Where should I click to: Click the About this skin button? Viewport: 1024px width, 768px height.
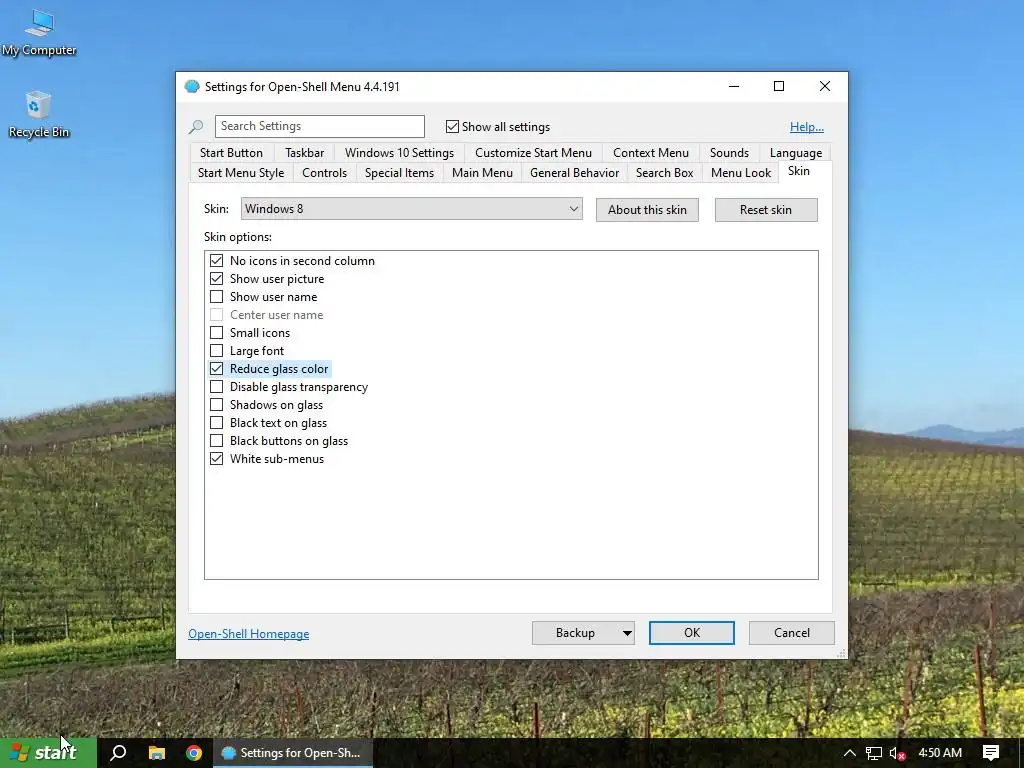[647, 210]
